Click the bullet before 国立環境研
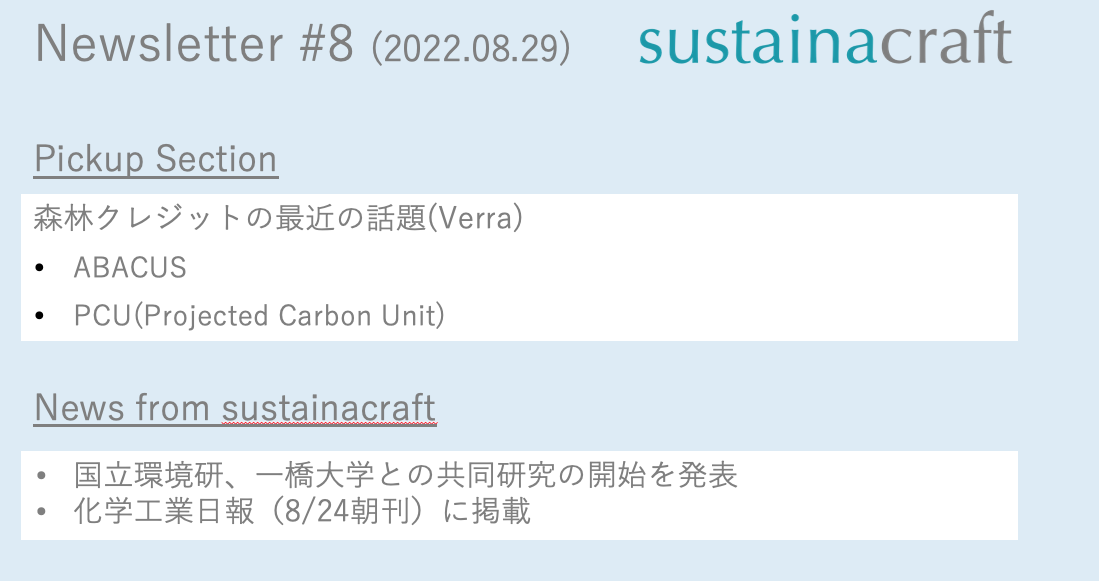This screenshot has height=581, width=1099. [39, 476]
